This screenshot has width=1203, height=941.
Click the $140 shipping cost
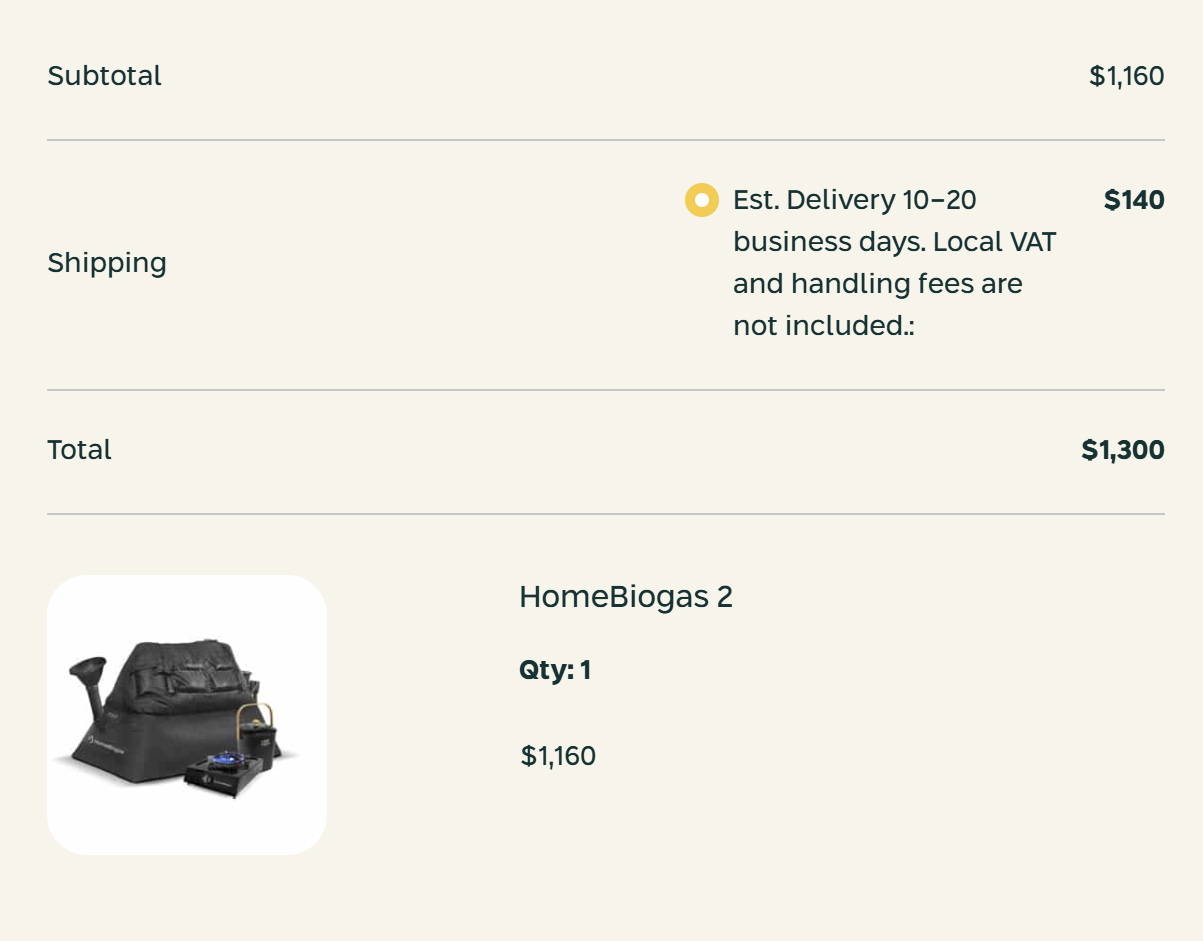[1134, 200]
